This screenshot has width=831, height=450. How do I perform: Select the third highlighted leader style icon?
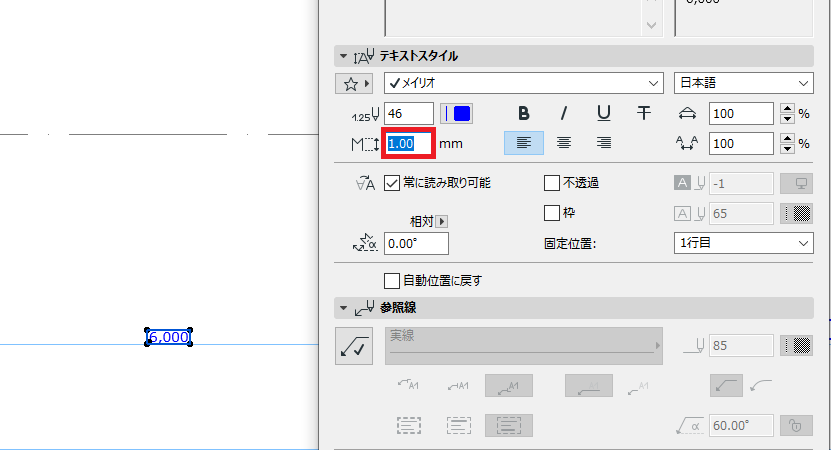pos(509,386)
